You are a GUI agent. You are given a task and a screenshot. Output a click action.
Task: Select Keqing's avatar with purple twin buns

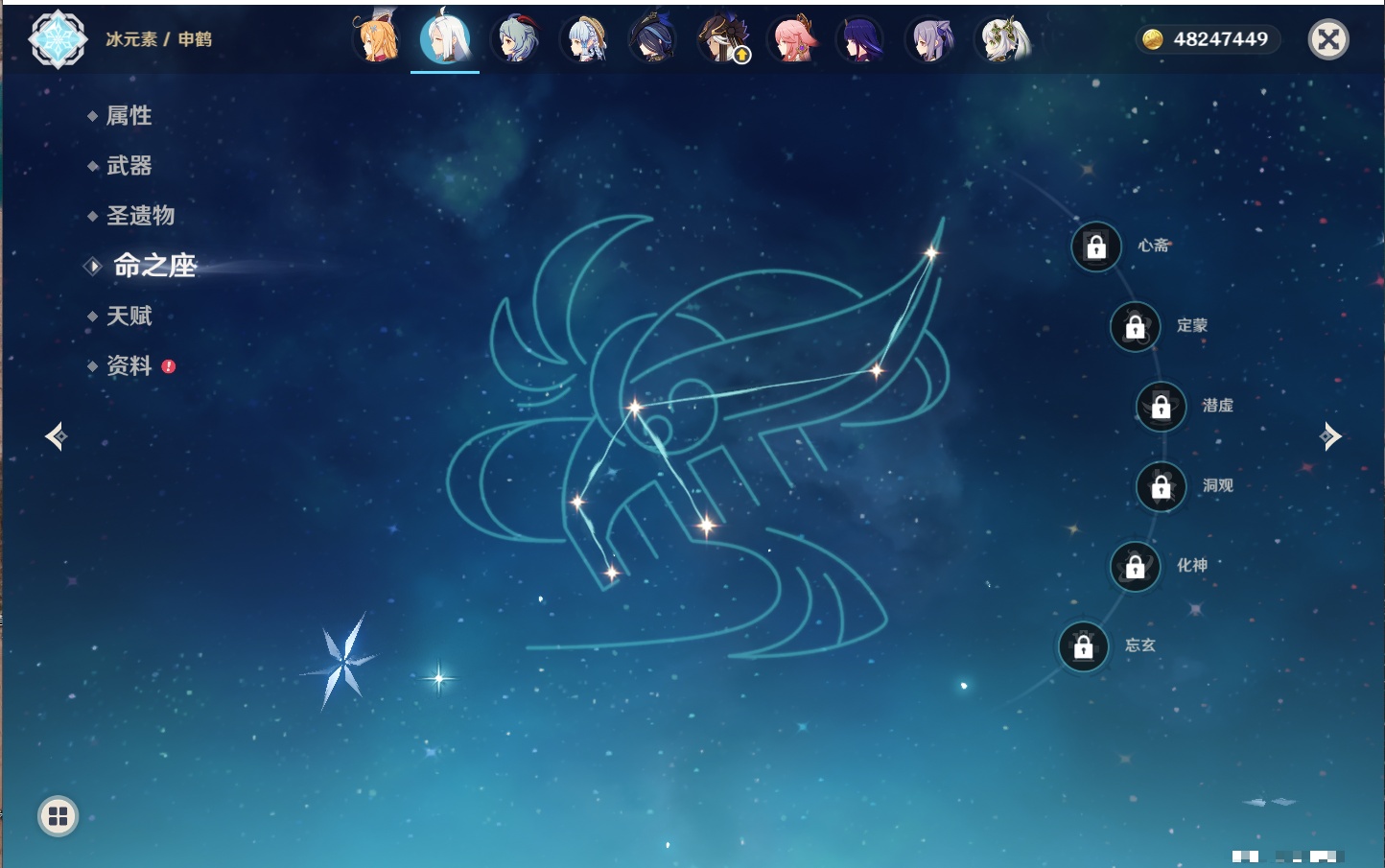pyautogui.click(x=930, y=40)
